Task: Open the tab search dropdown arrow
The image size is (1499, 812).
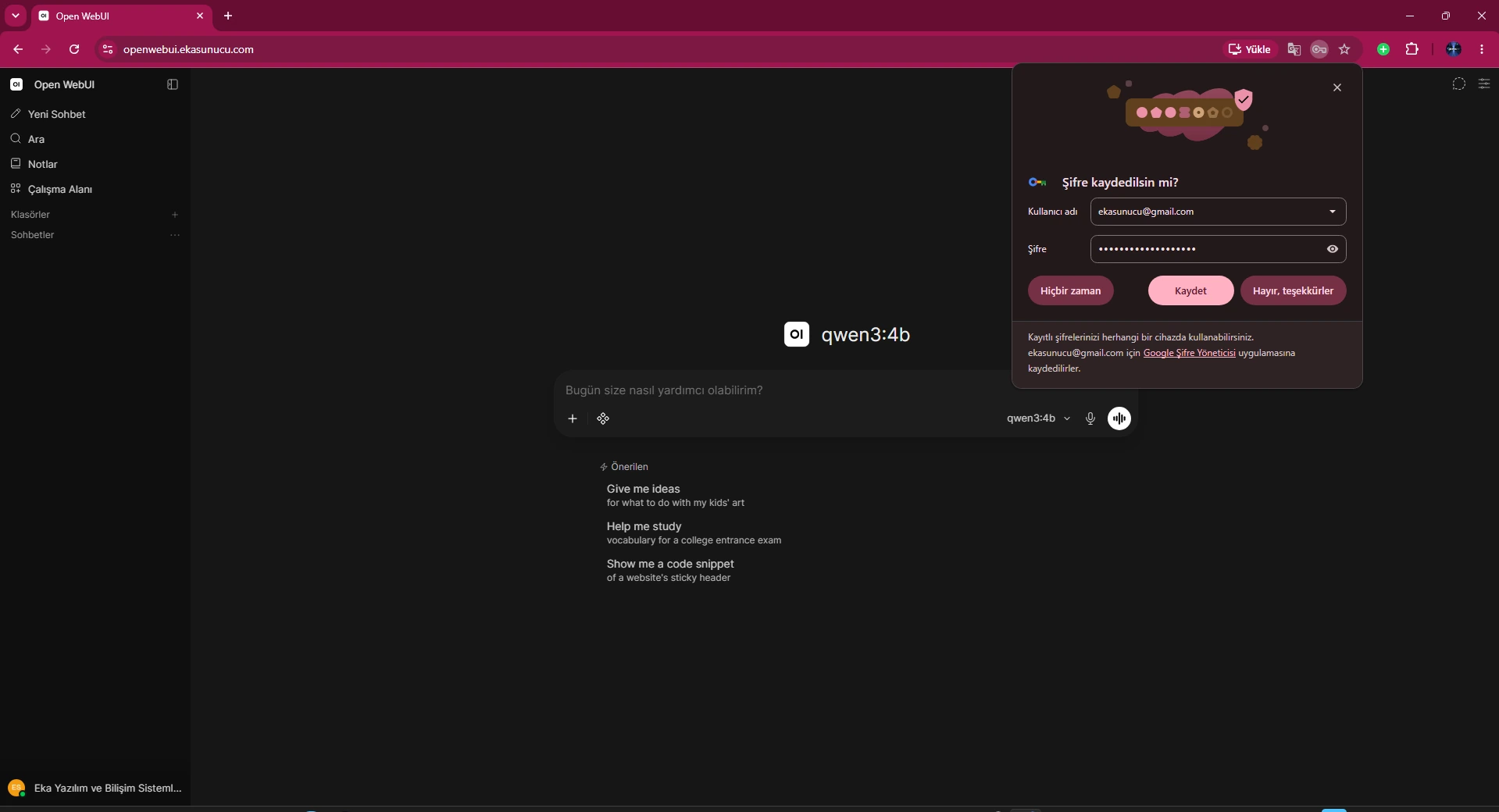Action: (16, 16)
